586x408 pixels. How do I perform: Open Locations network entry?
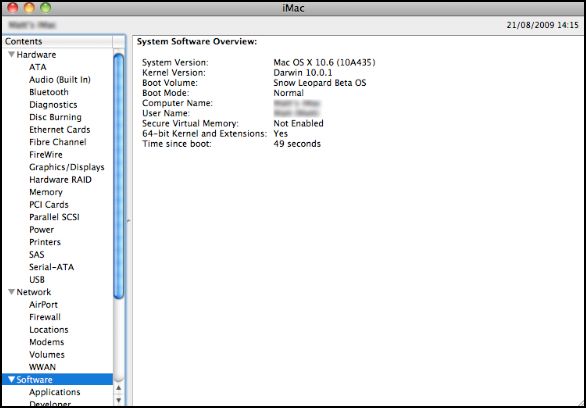49,330
